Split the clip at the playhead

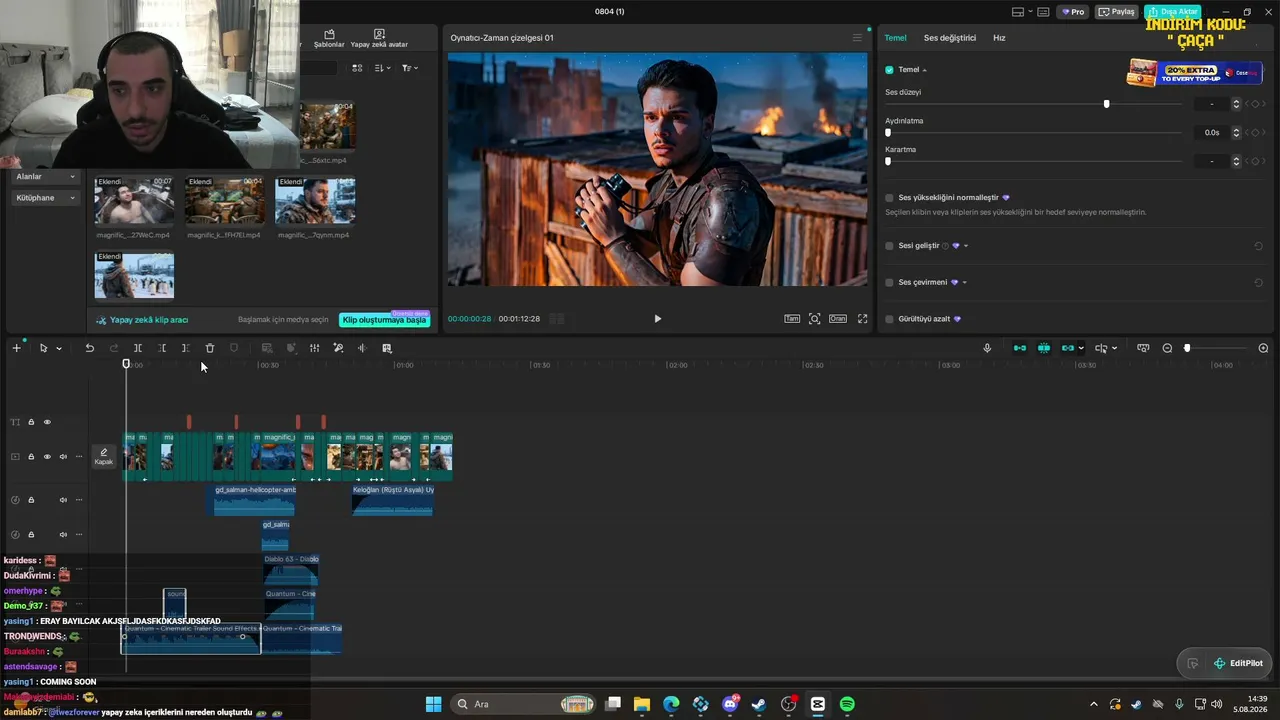(138, 348)
